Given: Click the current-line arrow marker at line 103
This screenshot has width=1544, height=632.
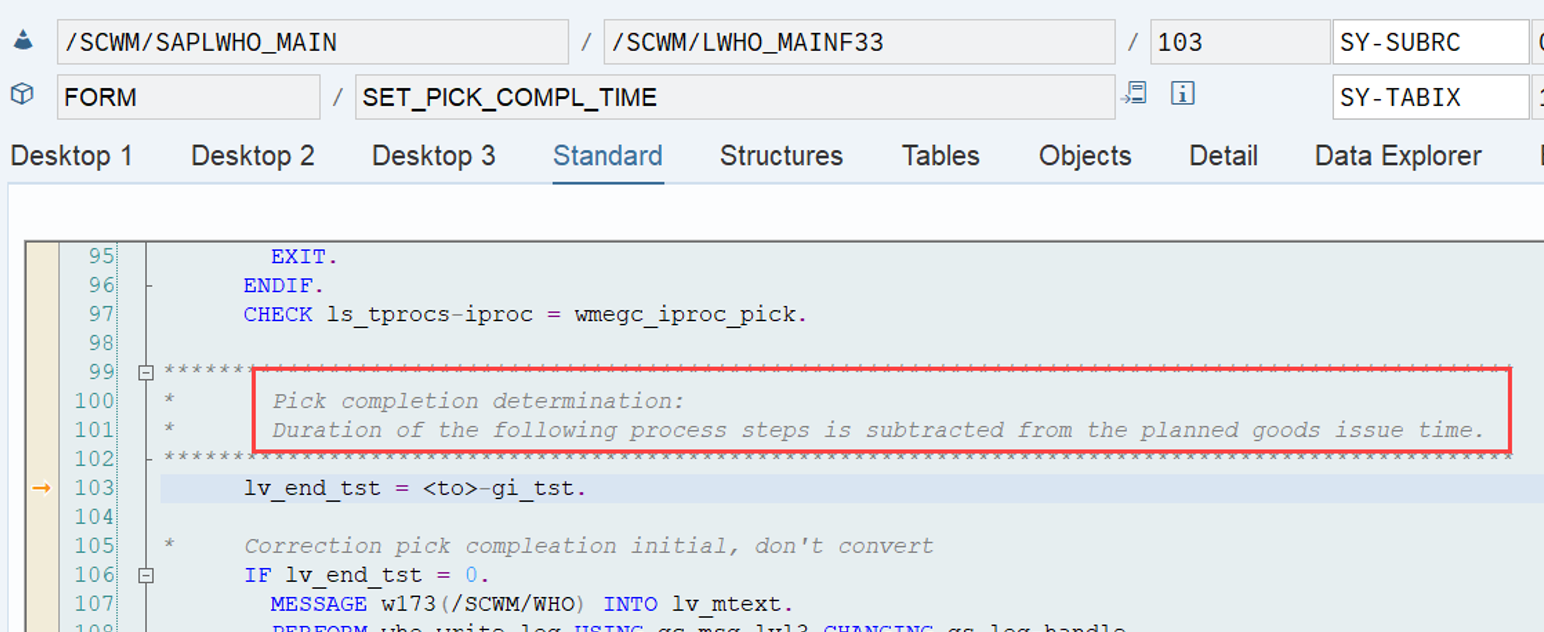Looking at the screenshot, I should click(41, 488).
